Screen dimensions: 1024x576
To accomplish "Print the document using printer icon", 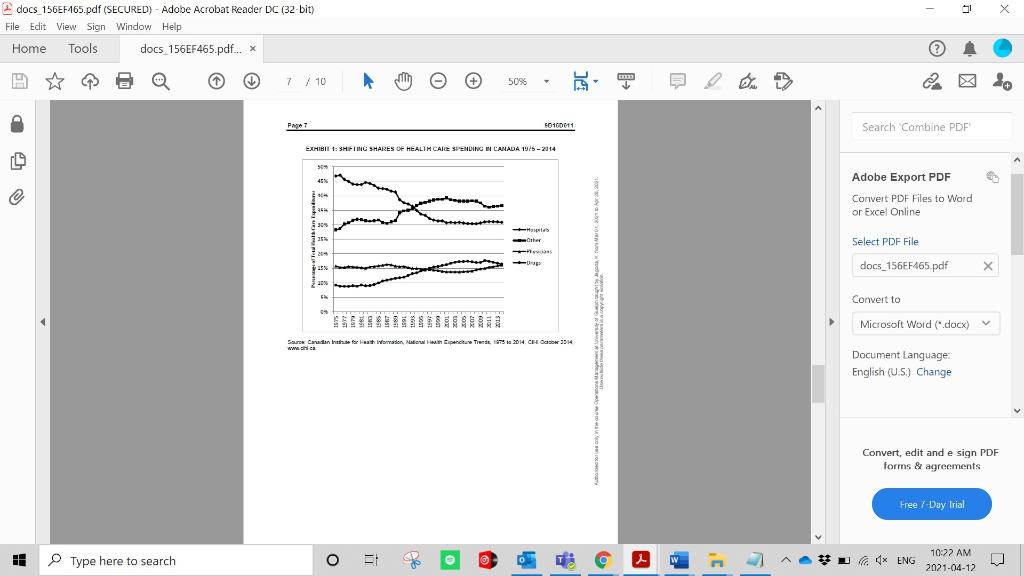I will pyautogui.click(x=124, y=81).
